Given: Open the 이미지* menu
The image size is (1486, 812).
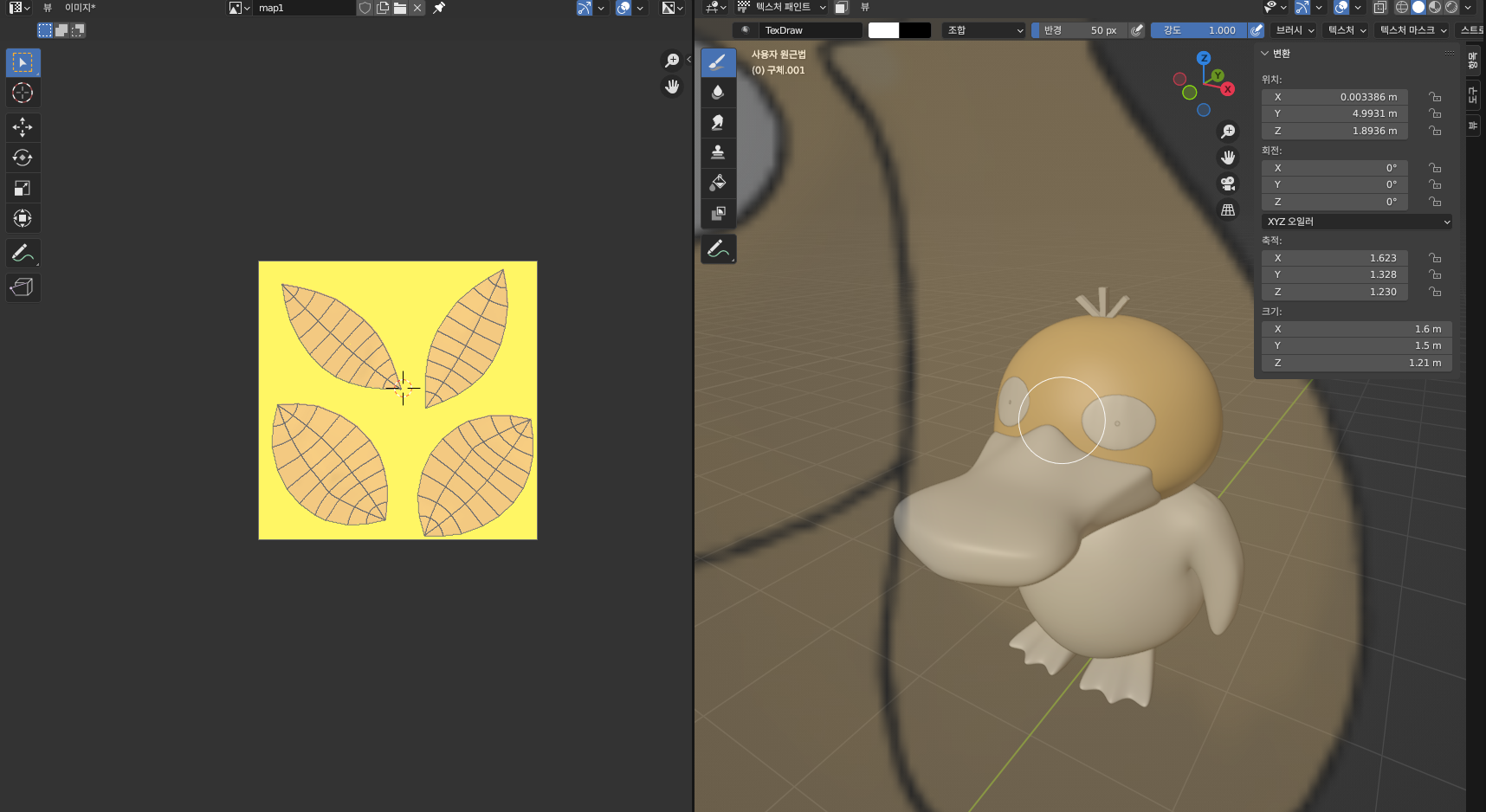Looking at the screenshot, I should 81,8.
